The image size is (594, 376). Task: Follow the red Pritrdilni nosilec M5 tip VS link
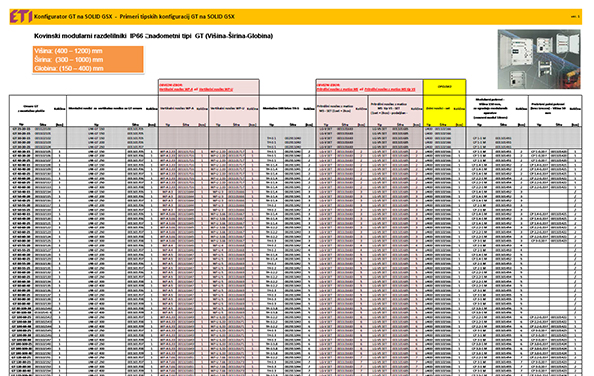click(390, 90)
